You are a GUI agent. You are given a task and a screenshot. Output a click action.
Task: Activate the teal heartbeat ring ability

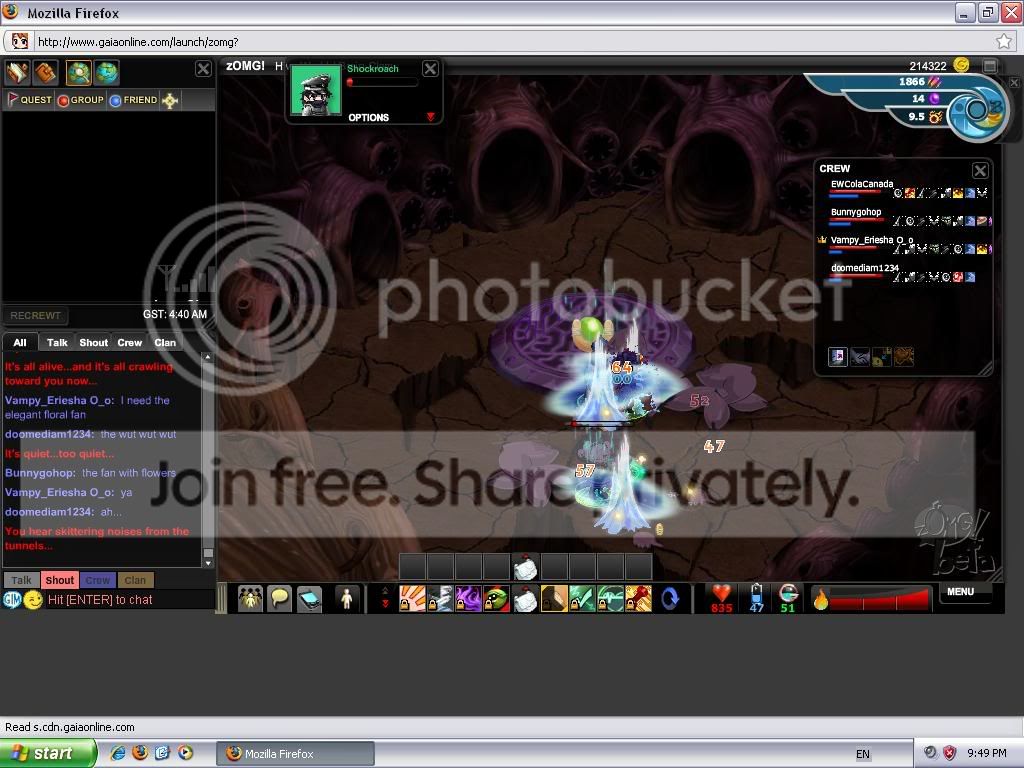(610, 598)
